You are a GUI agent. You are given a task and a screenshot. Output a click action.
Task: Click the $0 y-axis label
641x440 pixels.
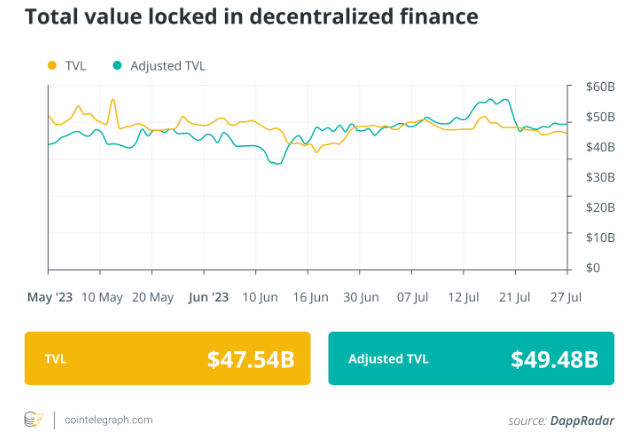coord(592,267)
